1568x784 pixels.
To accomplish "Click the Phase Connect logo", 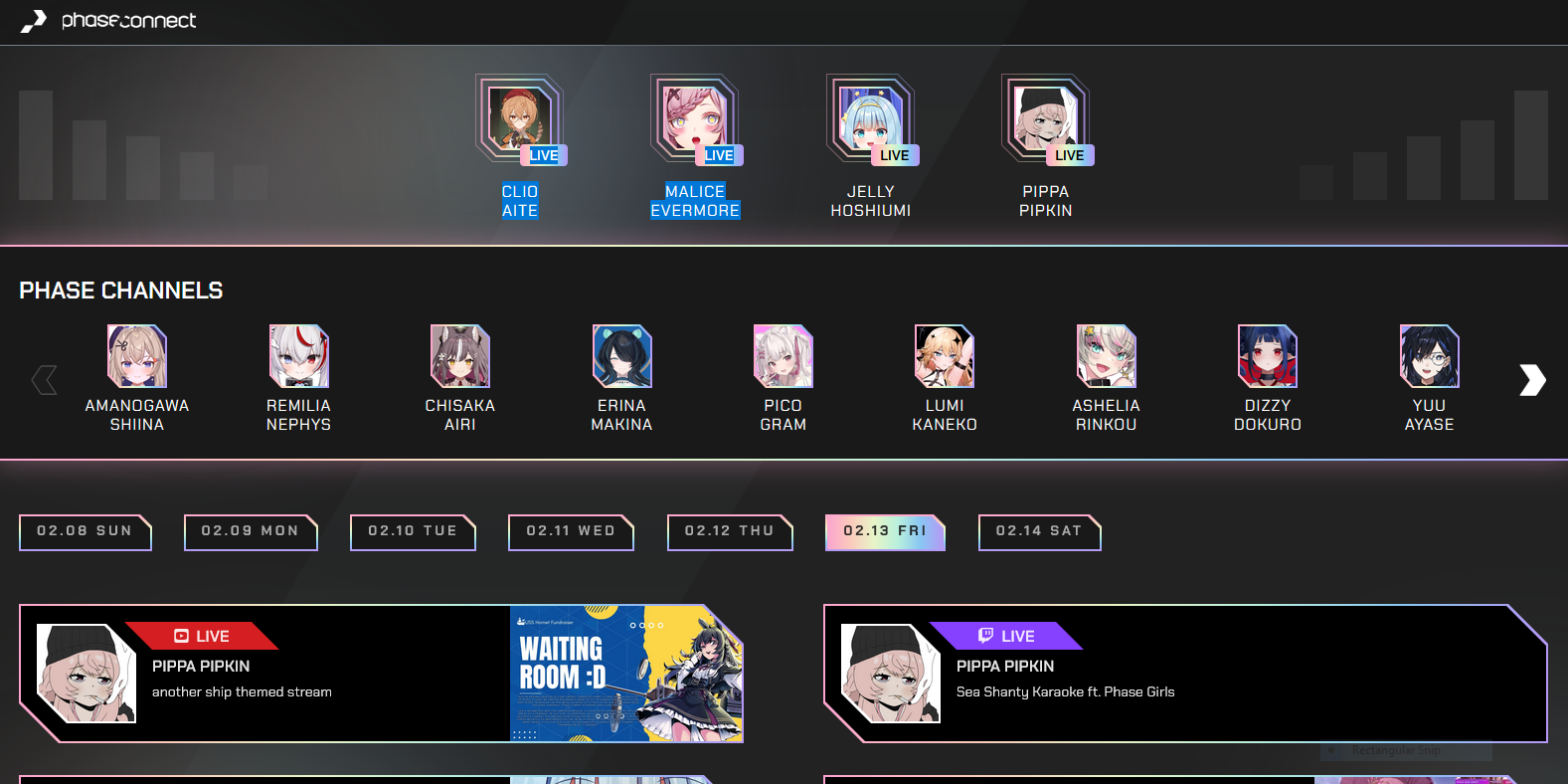I will pos(108,21).
